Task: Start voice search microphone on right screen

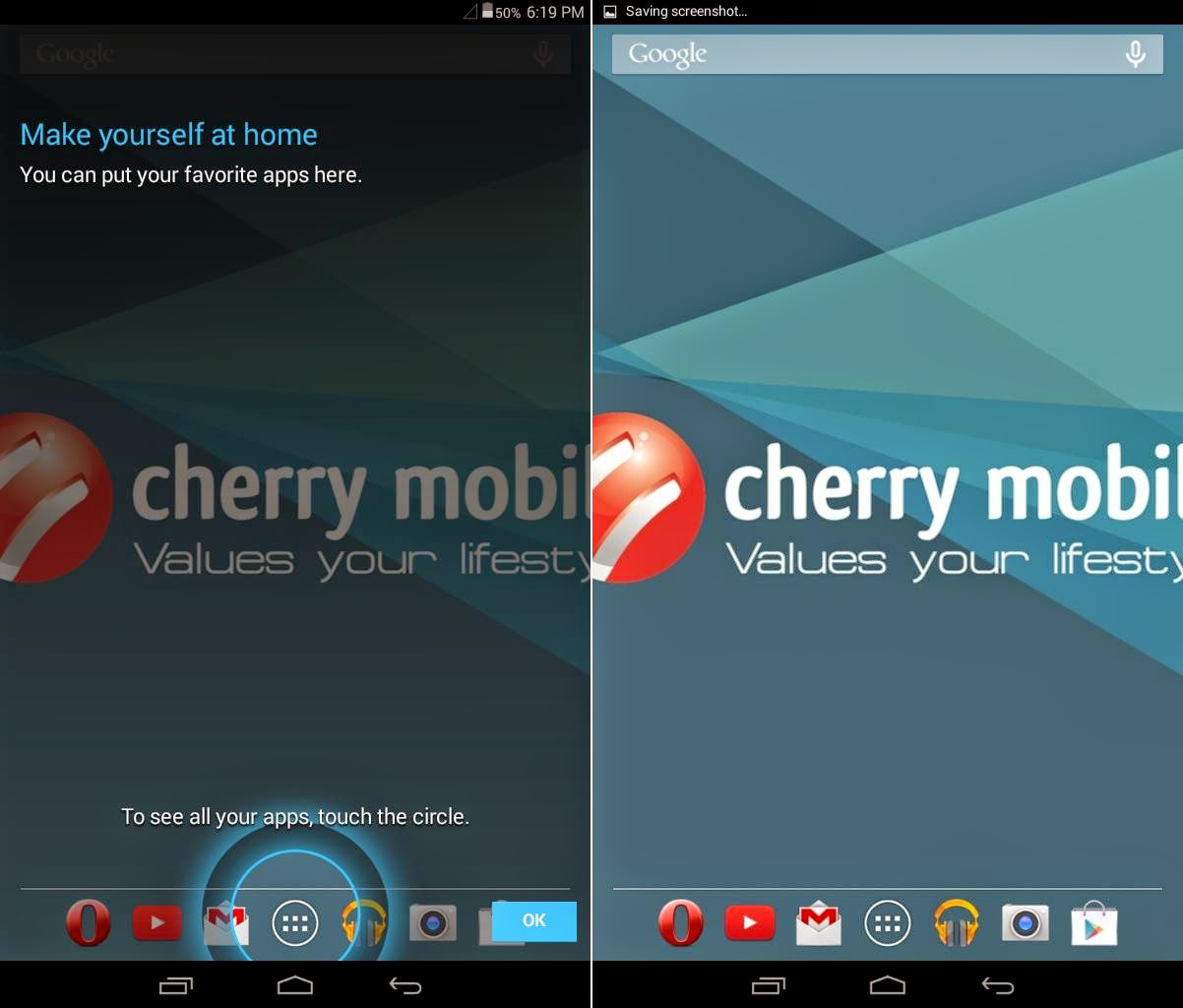Action: 1136,54
